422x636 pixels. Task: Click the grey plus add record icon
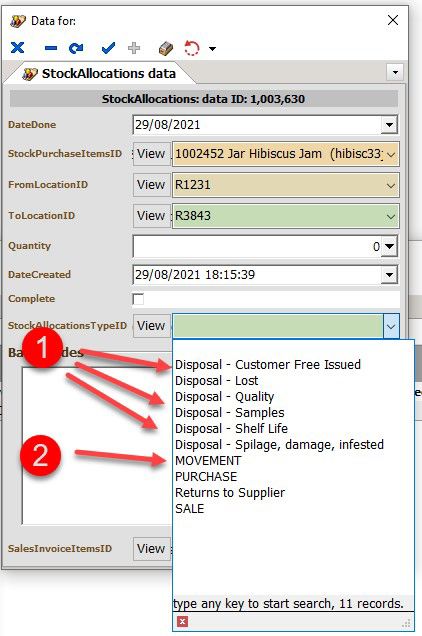[x=134, y=48]
